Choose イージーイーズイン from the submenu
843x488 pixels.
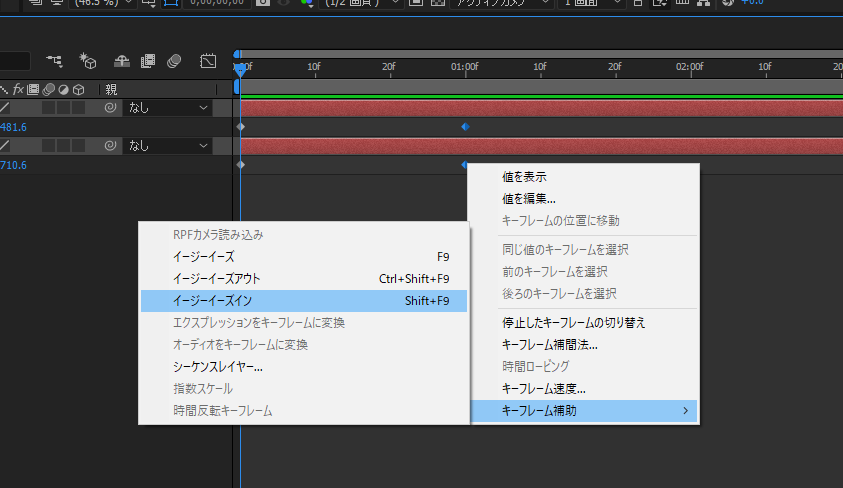pos(304,301)
